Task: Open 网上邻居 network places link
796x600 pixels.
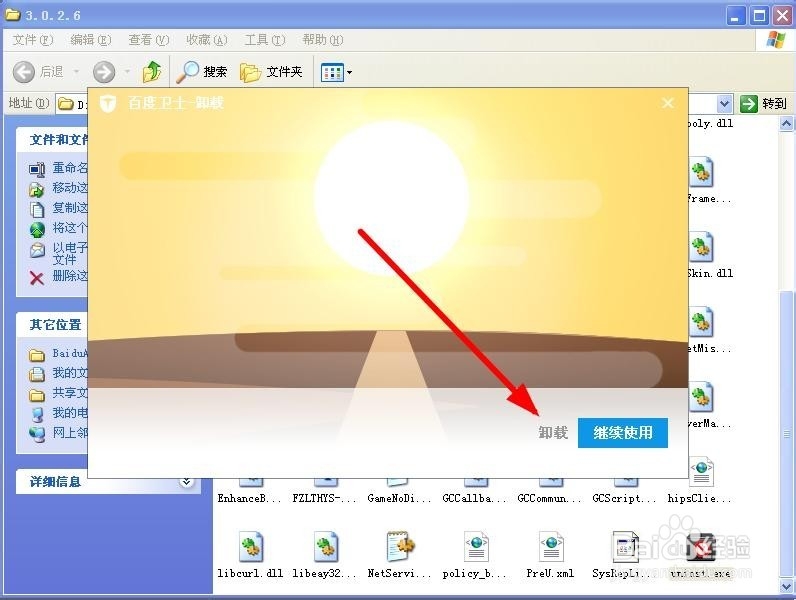Action: (x=70, y=432)
